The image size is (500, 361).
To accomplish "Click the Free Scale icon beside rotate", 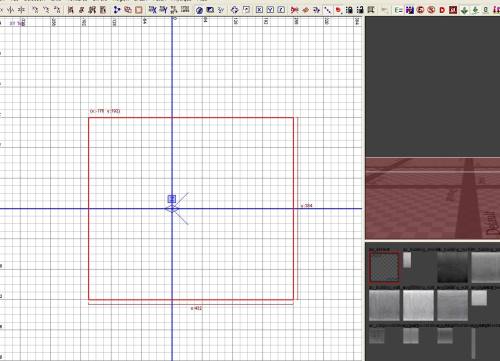I will point(246,10).
